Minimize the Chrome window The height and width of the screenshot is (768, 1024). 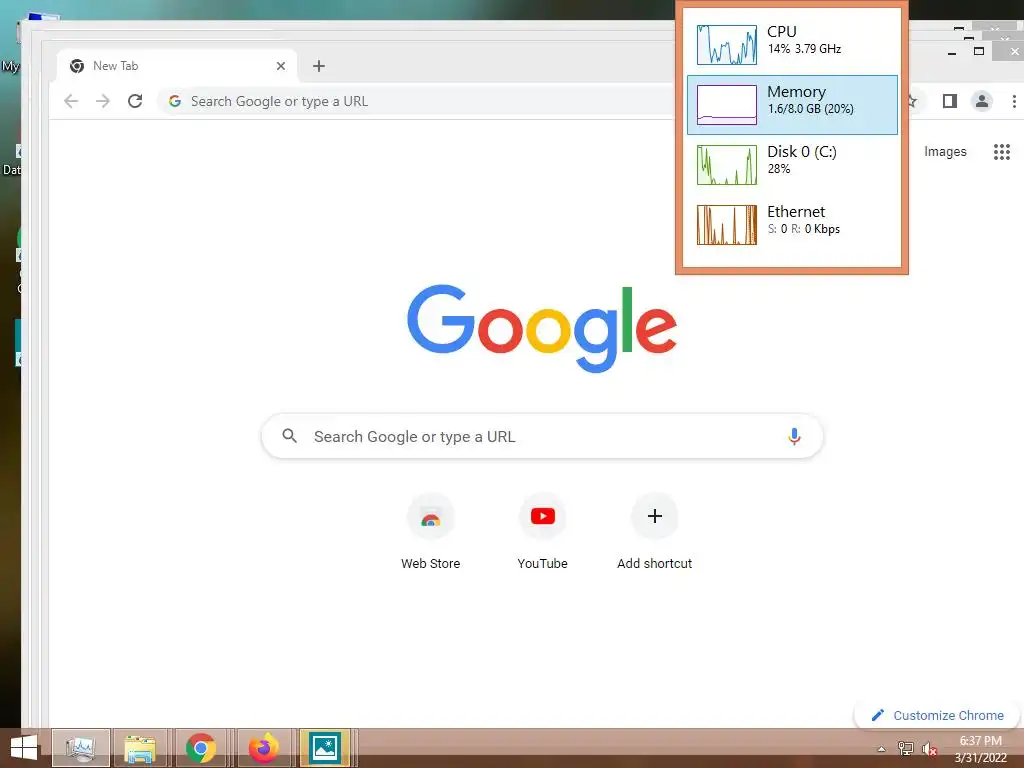[x=952, y=52]
